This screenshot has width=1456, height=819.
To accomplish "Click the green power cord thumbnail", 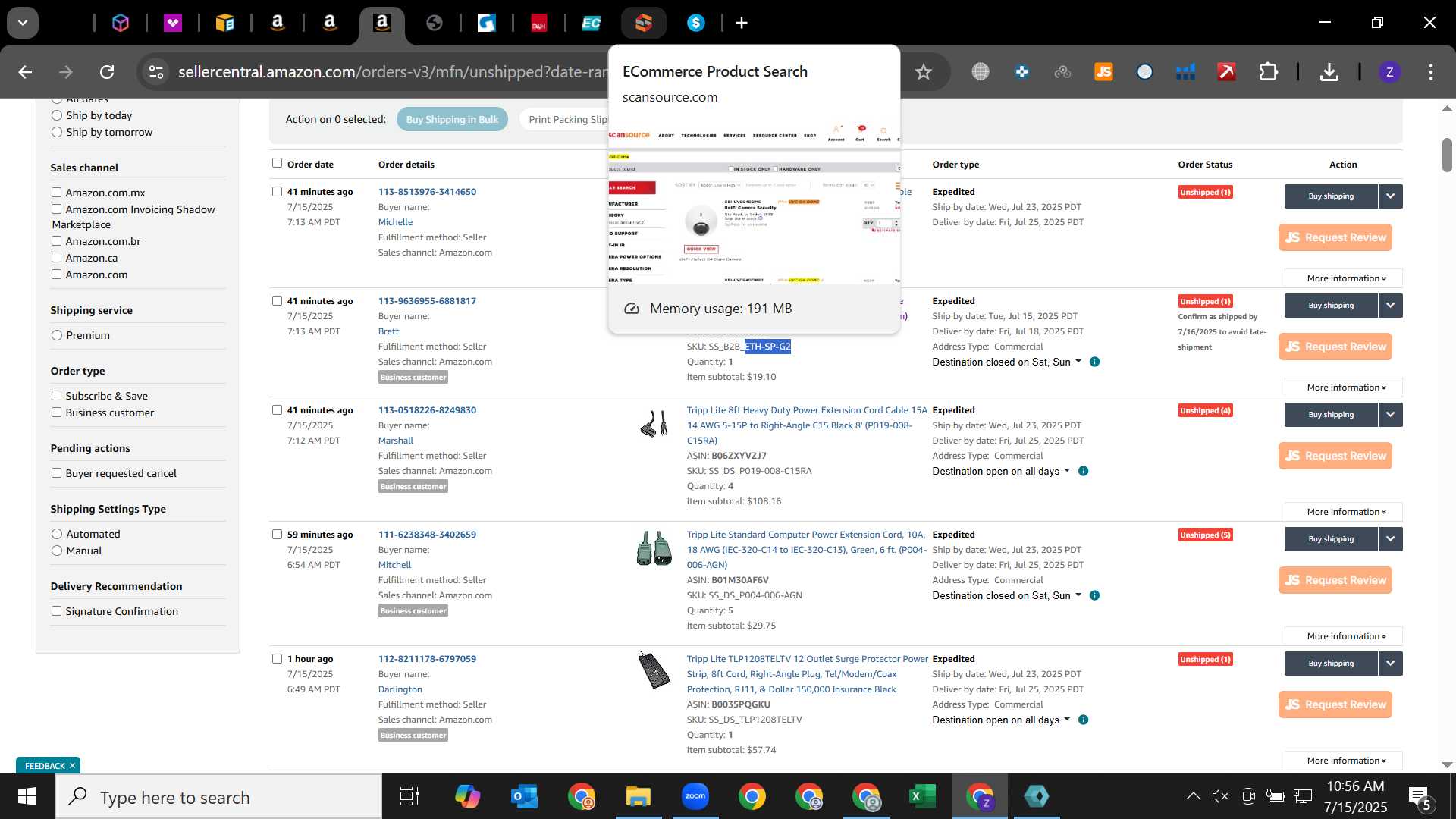I will 654,548.
